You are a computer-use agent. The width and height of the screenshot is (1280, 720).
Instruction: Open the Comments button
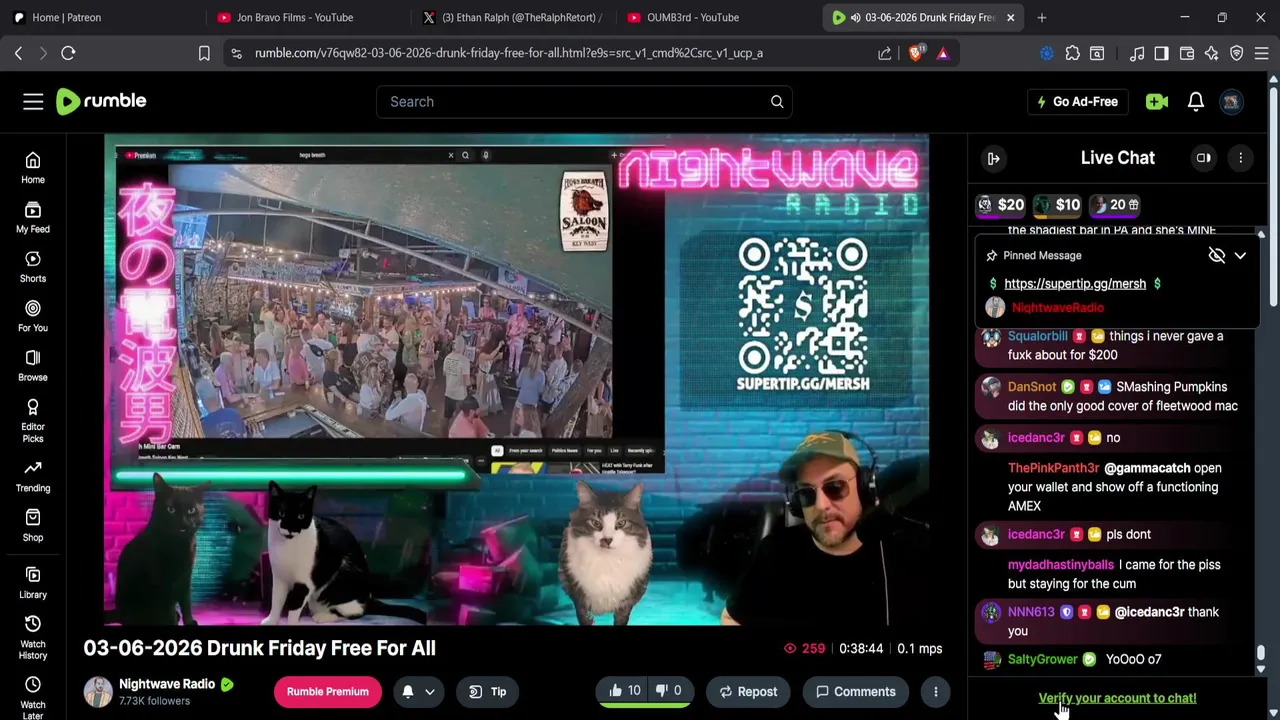(x=856, y=691)
